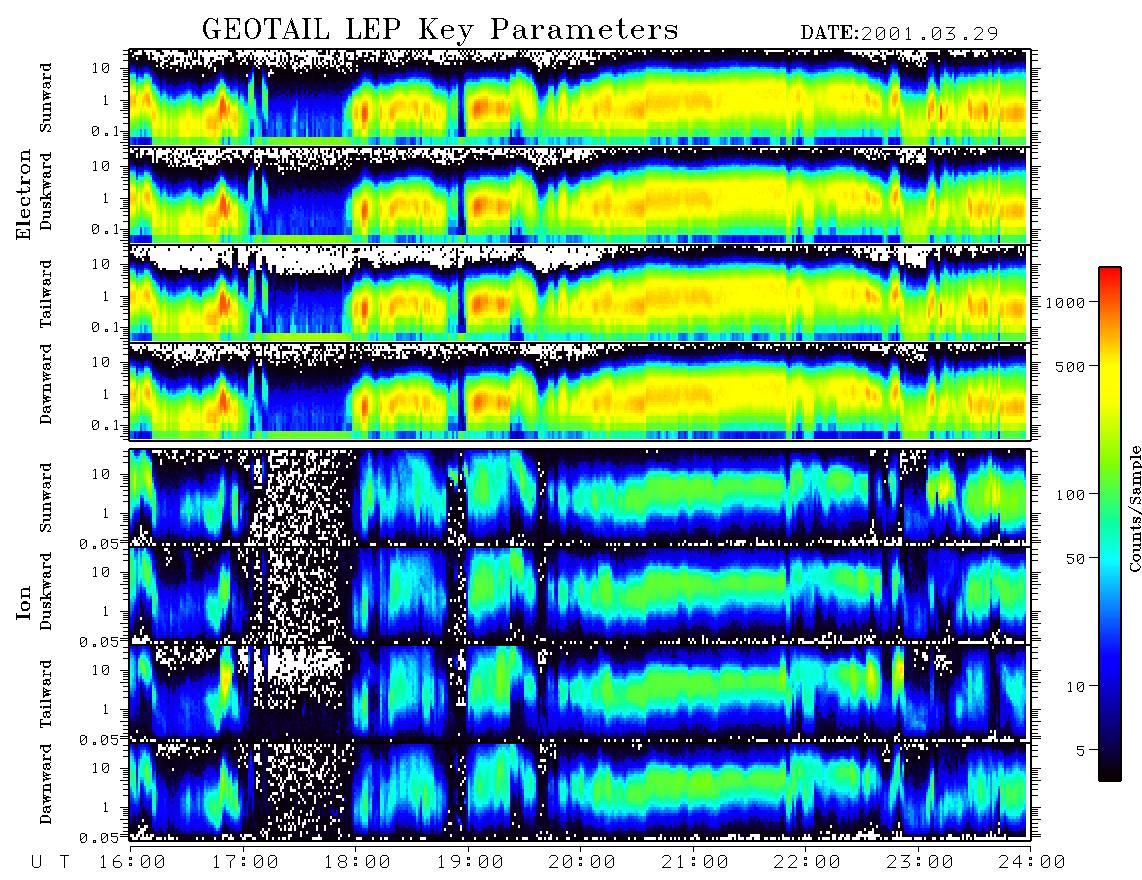Click the Counts/Sample color bar label
This screenshot has height=880, width=1142.
[1134, 508]
